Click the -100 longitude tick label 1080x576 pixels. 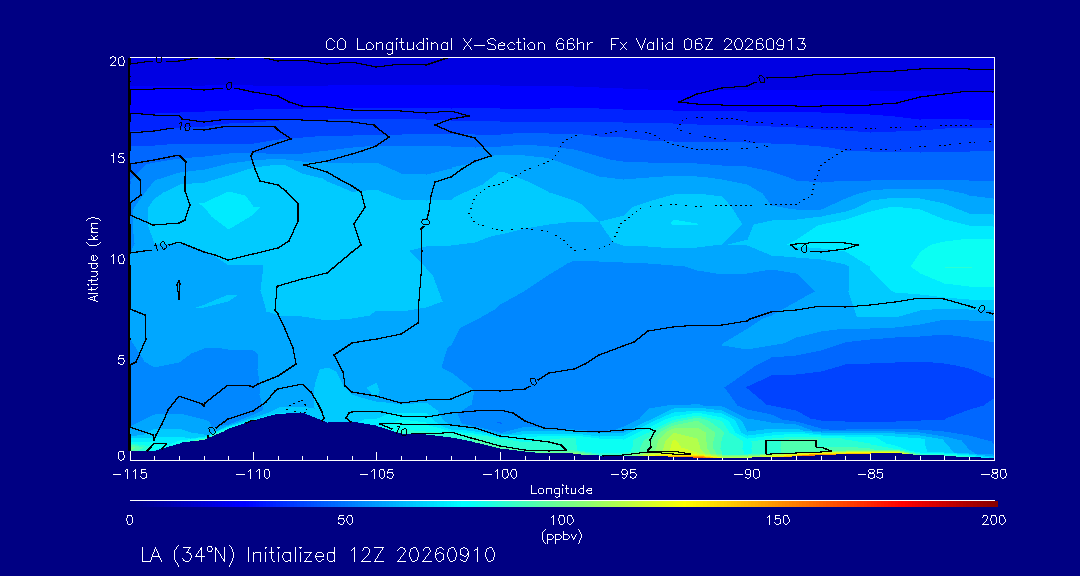pyautogui.click(x=500, y=475)
